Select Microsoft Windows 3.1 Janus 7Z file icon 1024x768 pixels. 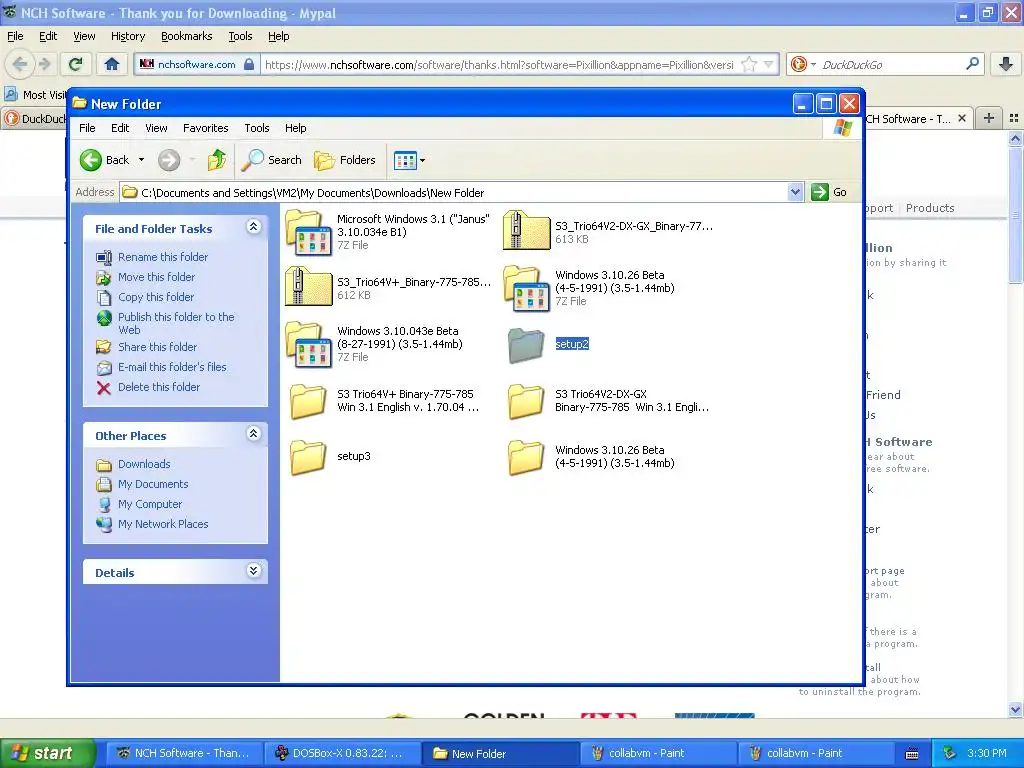tap(308, 232)
